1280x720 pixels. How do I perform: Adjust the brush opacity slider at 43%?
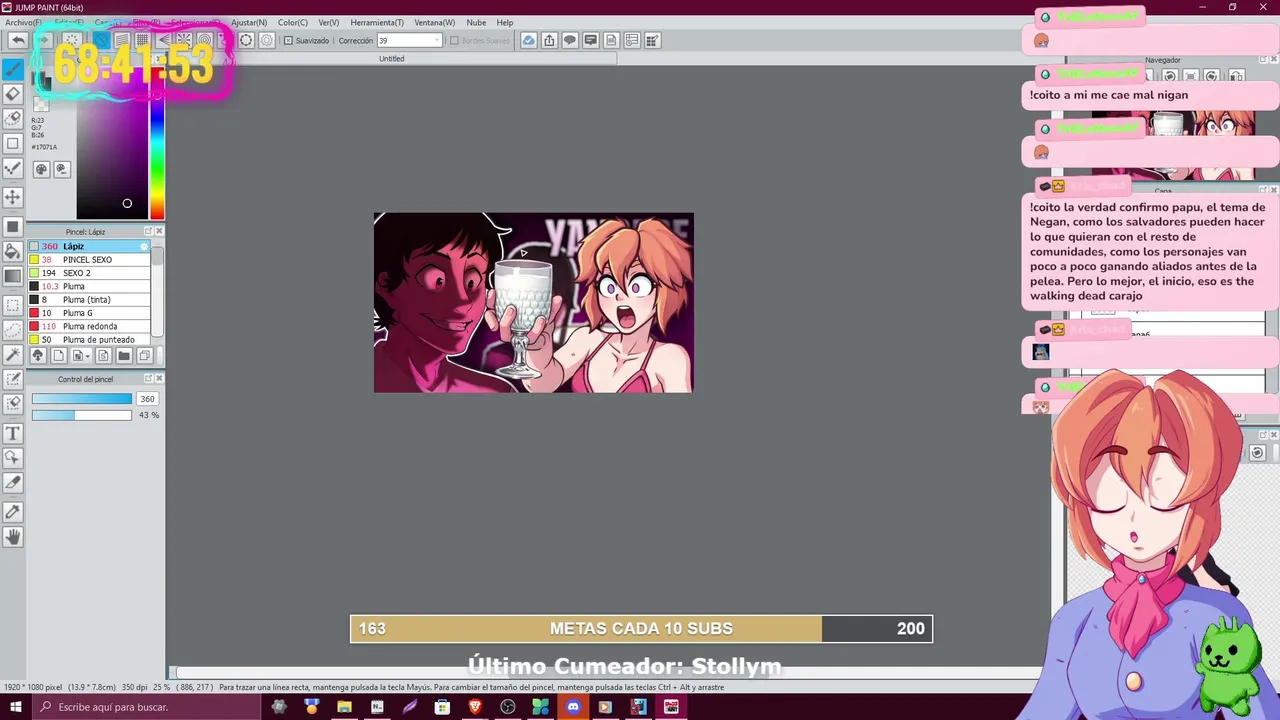[x=81, y=415]
